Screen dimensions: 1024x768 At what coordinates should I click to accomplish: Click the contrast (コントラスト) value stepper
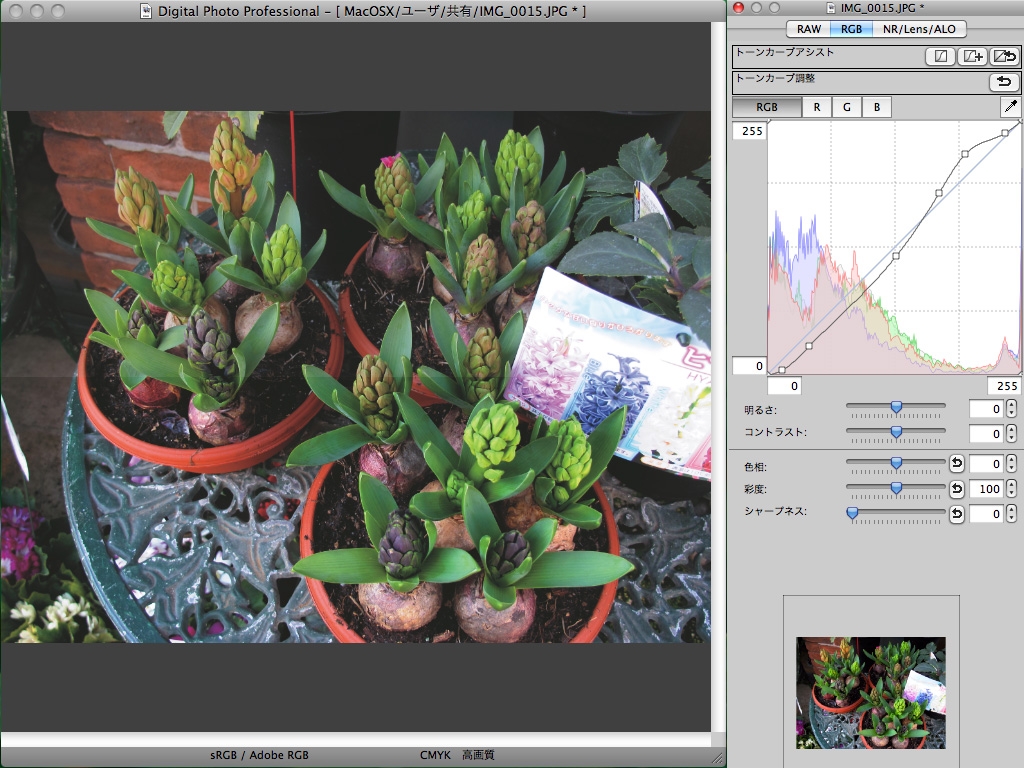coord(1011,434)
